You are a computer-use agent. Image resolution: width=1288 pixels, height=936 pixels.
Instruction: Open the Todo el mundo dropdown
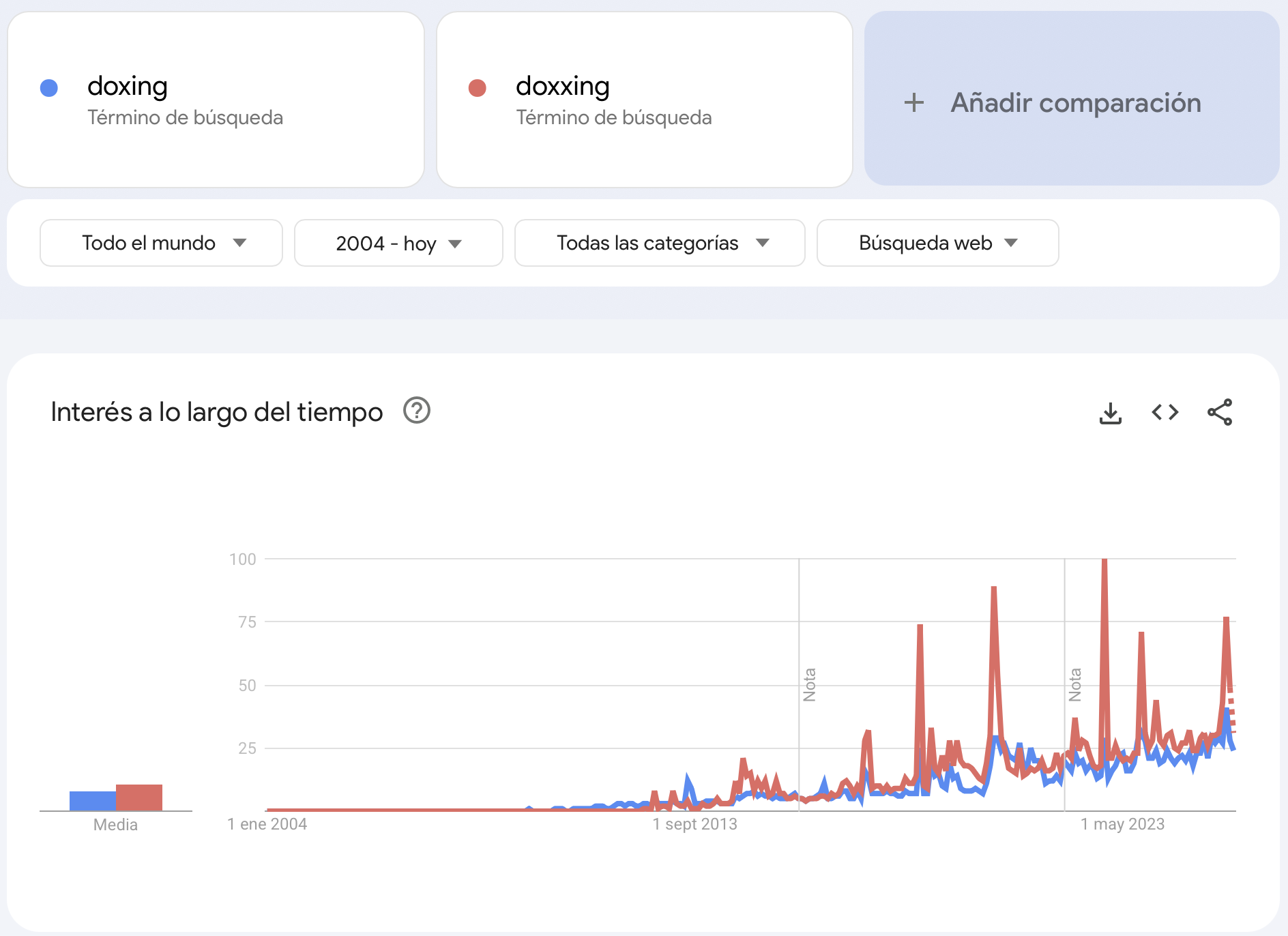pos(161,243)
